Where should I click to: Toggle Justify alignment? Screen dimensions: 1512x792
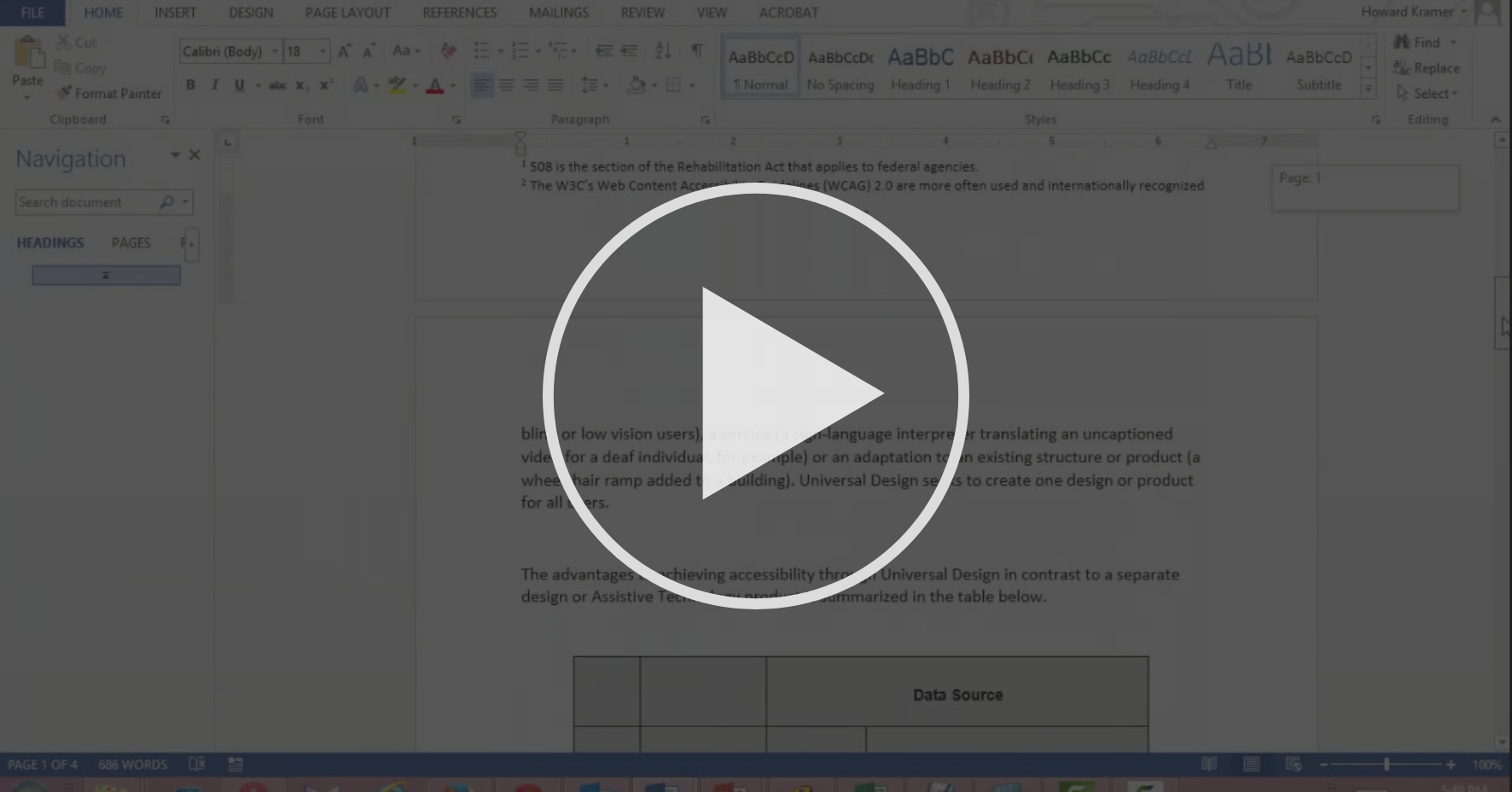click(555, 84)
